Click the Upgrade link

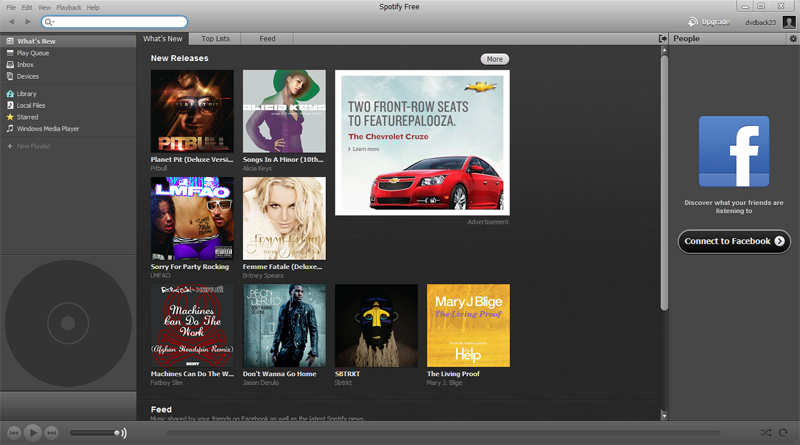(715, 22)
